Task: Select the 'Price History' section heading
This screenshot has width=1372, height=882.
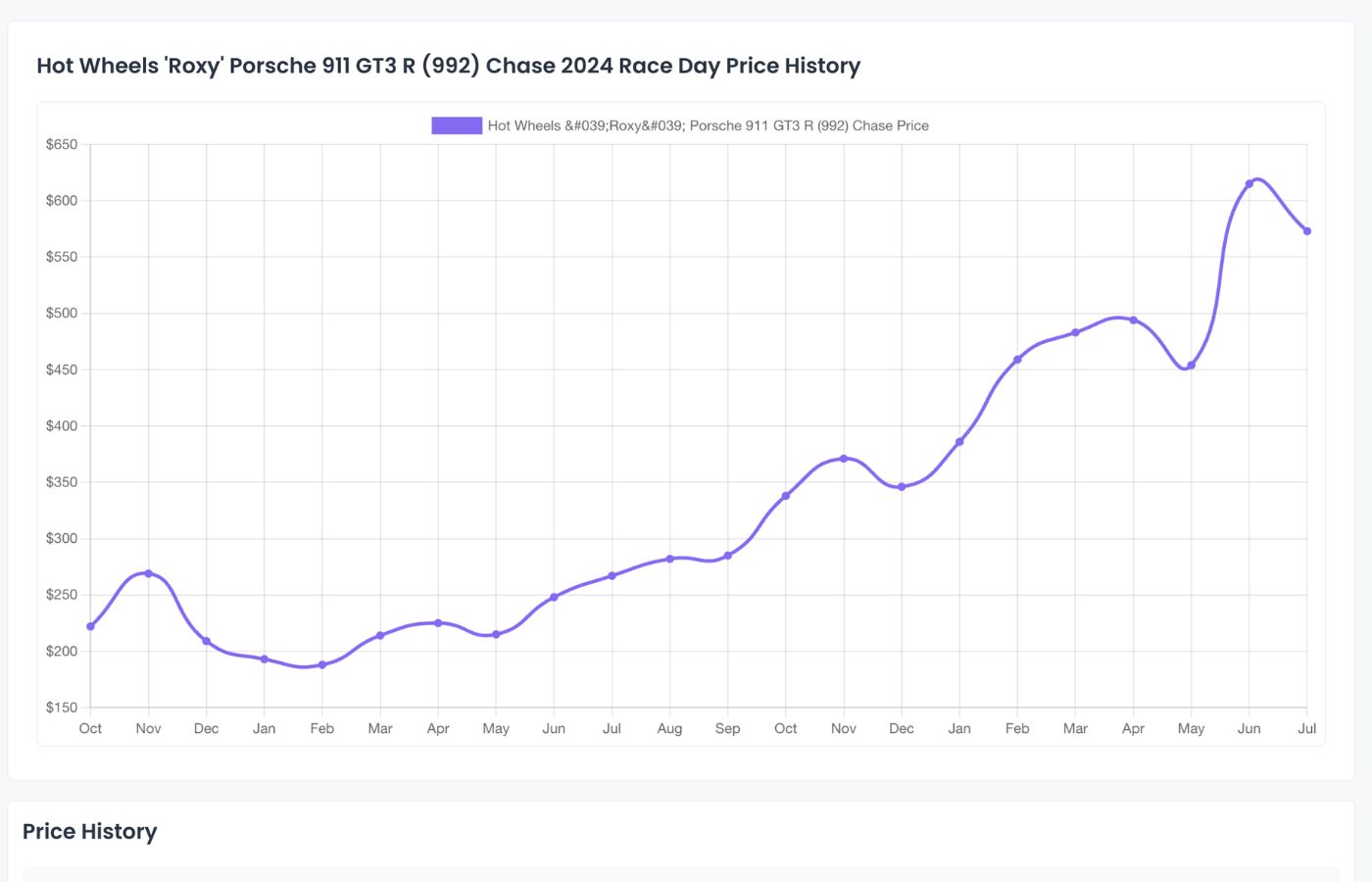Action: (90, 831)
